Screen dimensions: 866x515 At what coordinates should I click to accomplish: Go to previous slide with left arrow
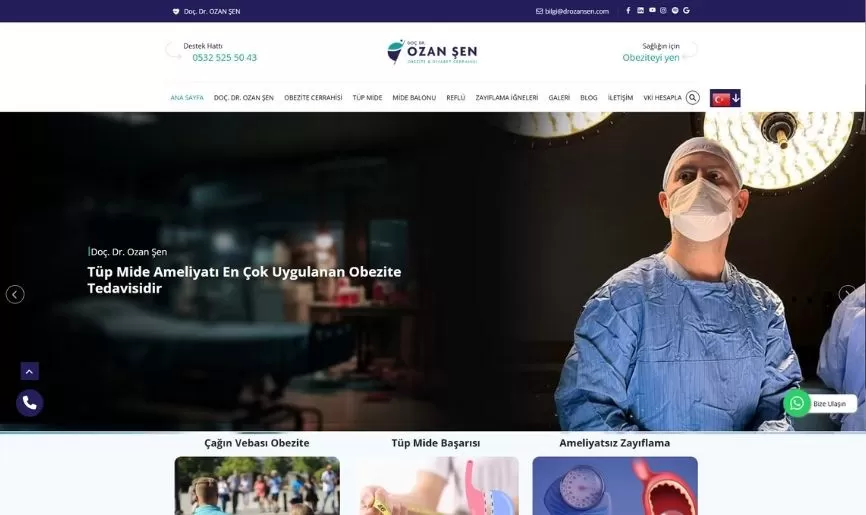click(15, 294)
